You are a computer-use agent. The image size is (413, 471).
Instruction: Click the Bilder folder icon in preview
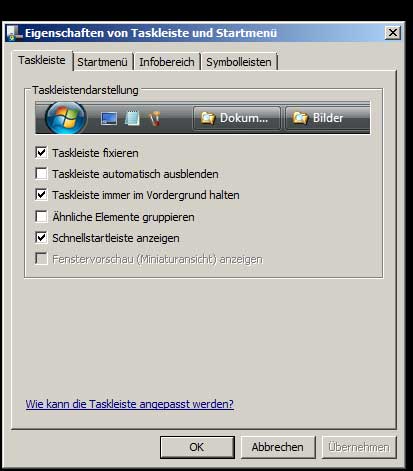coord(300,118)
